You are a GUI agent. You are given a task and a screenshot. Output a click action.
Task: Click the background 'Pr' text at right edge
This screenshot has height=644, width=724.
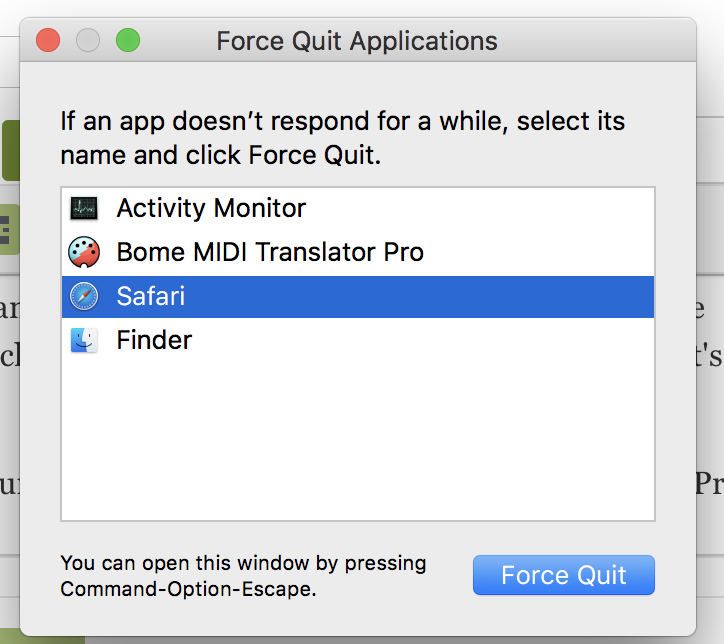tap(709, 484)
